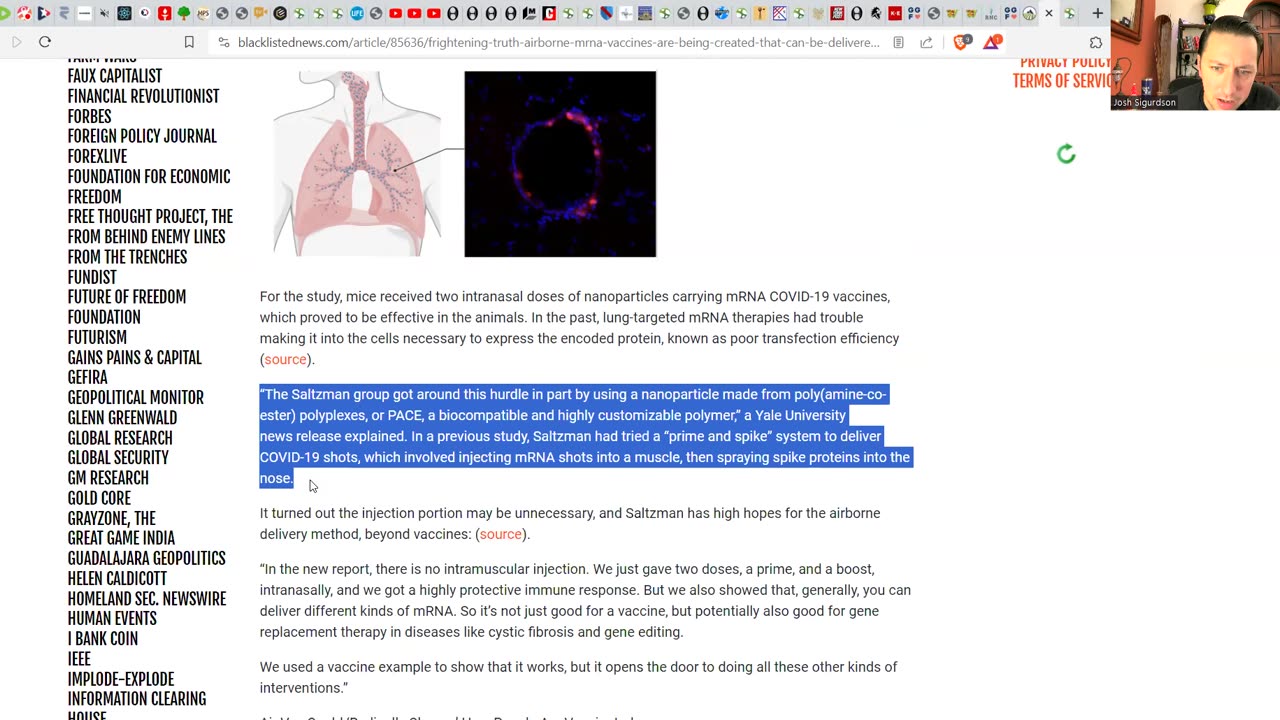This screenshot has height=720, width=1280.
Task: Open the GLOBAL SECURITY link
Action: [118, 457]
